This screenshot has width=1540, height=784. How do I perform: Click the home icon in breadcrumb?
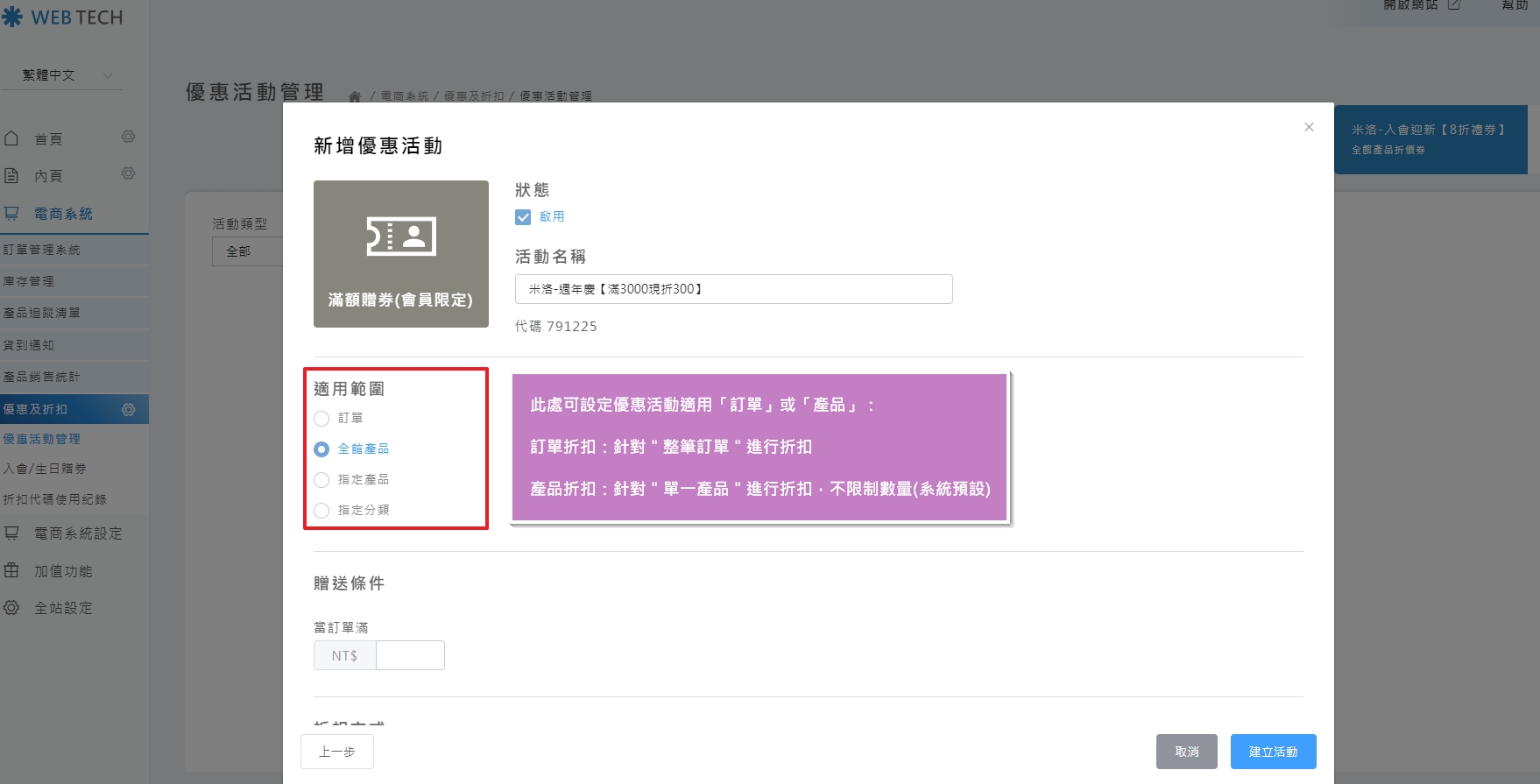355,97
